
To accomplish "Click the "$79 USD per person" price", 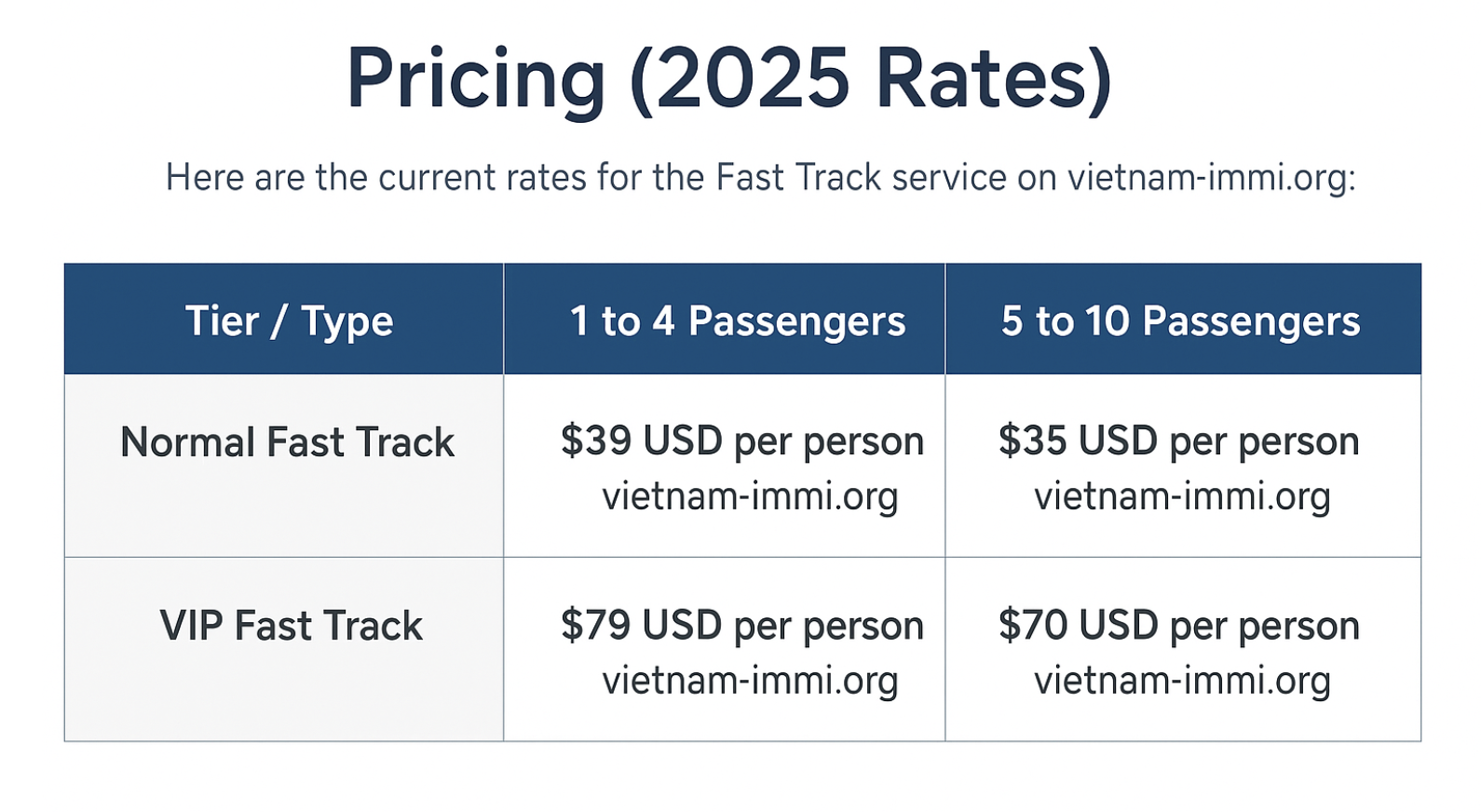I will coord(741,625).
